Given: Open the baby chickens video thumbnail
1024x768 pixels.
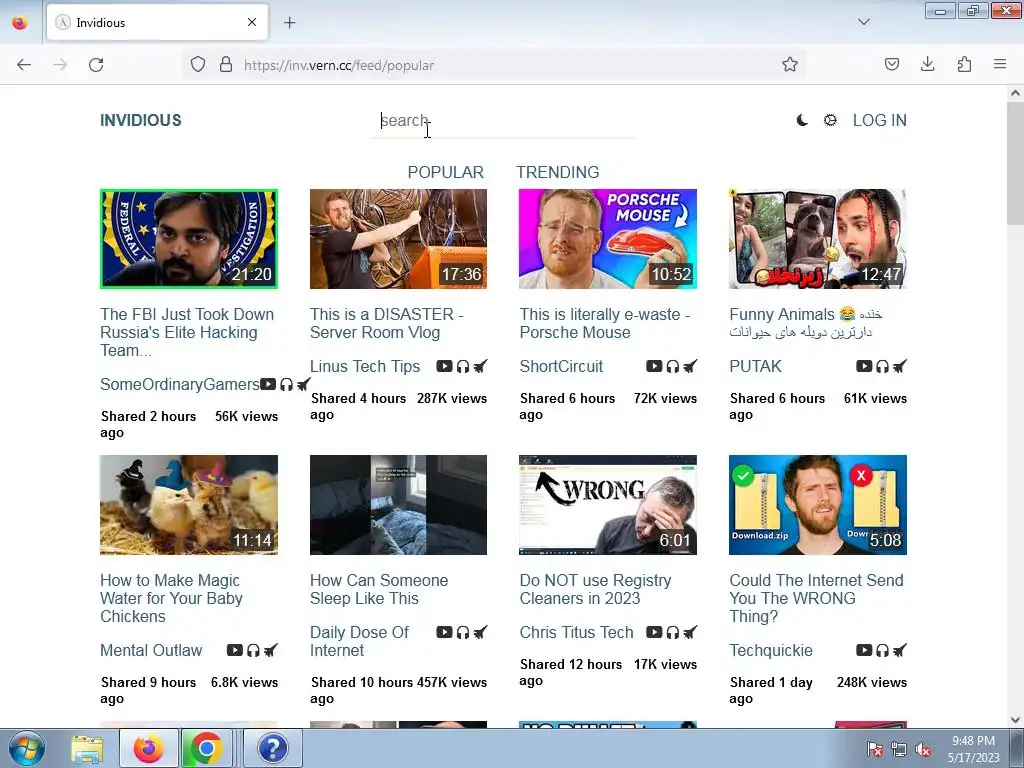Looking at the screenshot, I should [189, 505].
